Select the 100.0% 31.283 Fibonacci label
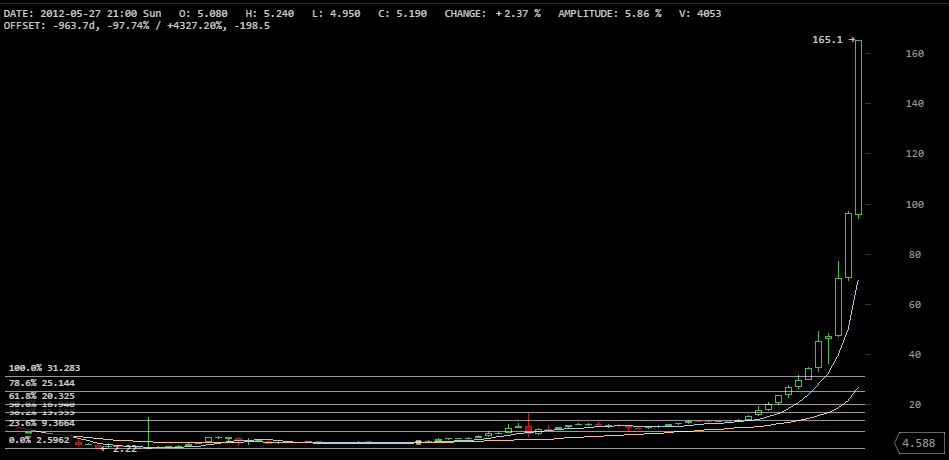949x460 pixels. click(44, 368)
